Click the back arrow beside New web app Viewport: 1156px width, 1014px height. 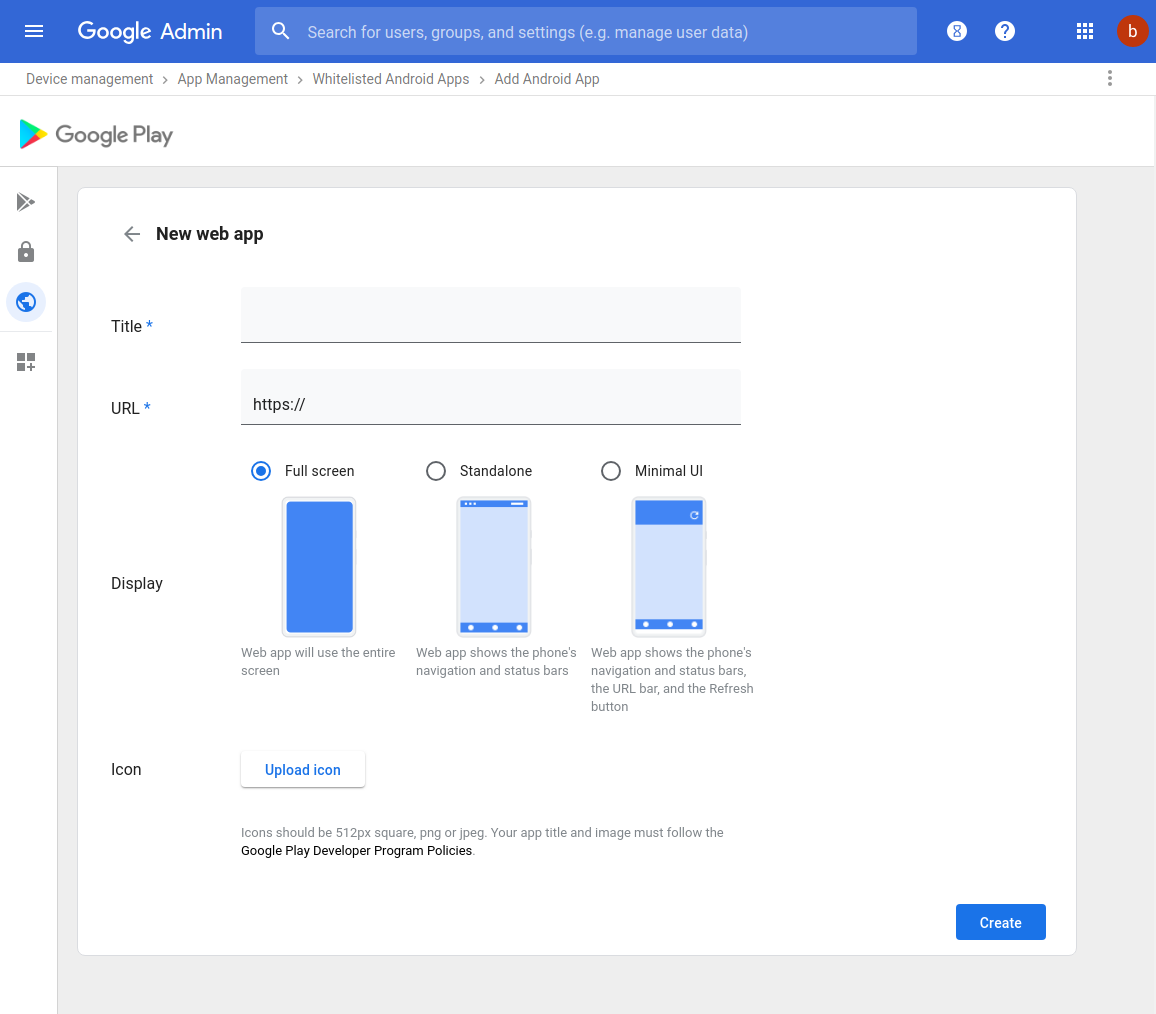(x=132, y=233)
